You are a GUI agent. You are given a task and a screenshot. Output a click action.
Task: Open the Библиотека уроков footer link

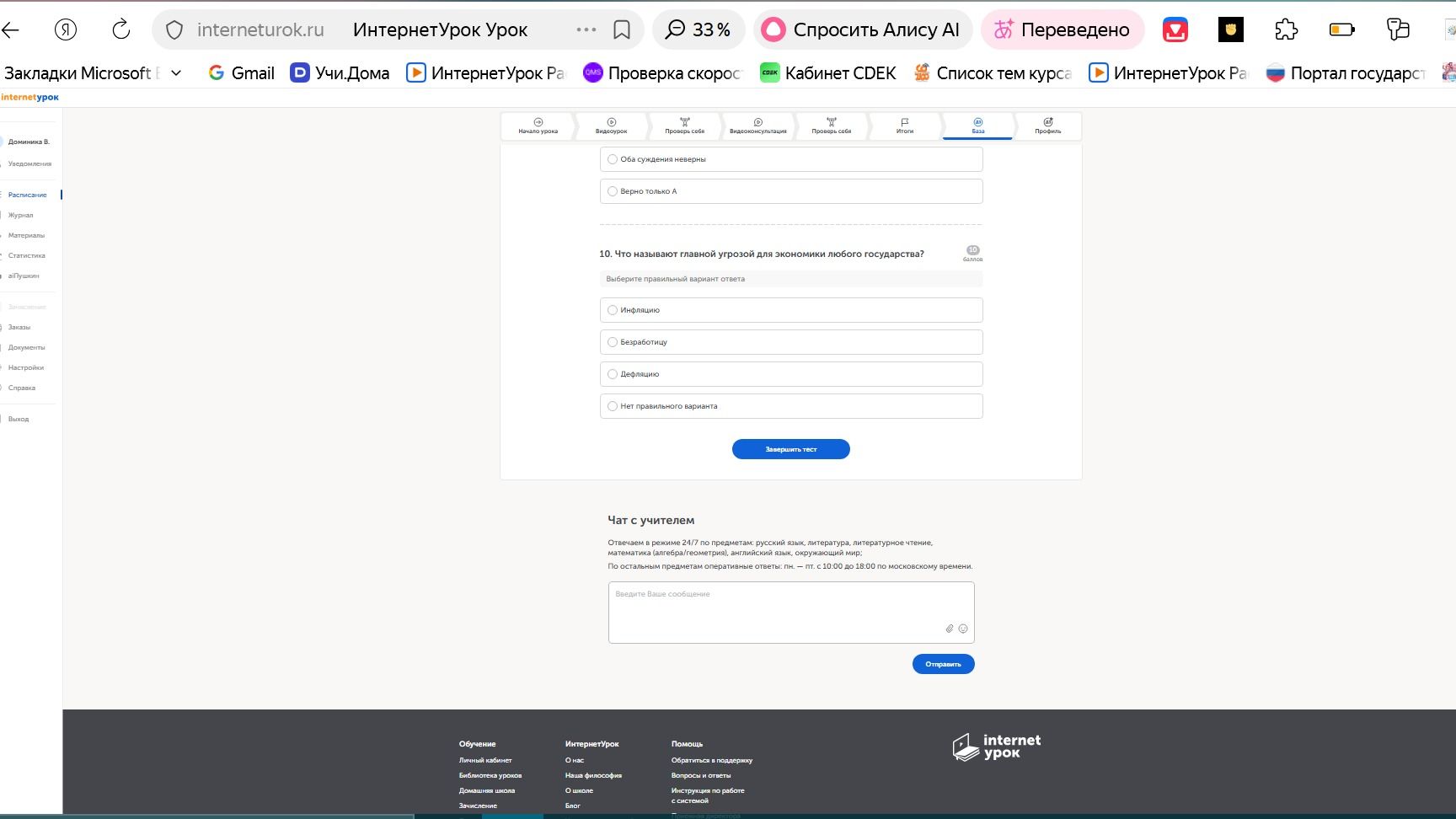click(x=490, y=775)
